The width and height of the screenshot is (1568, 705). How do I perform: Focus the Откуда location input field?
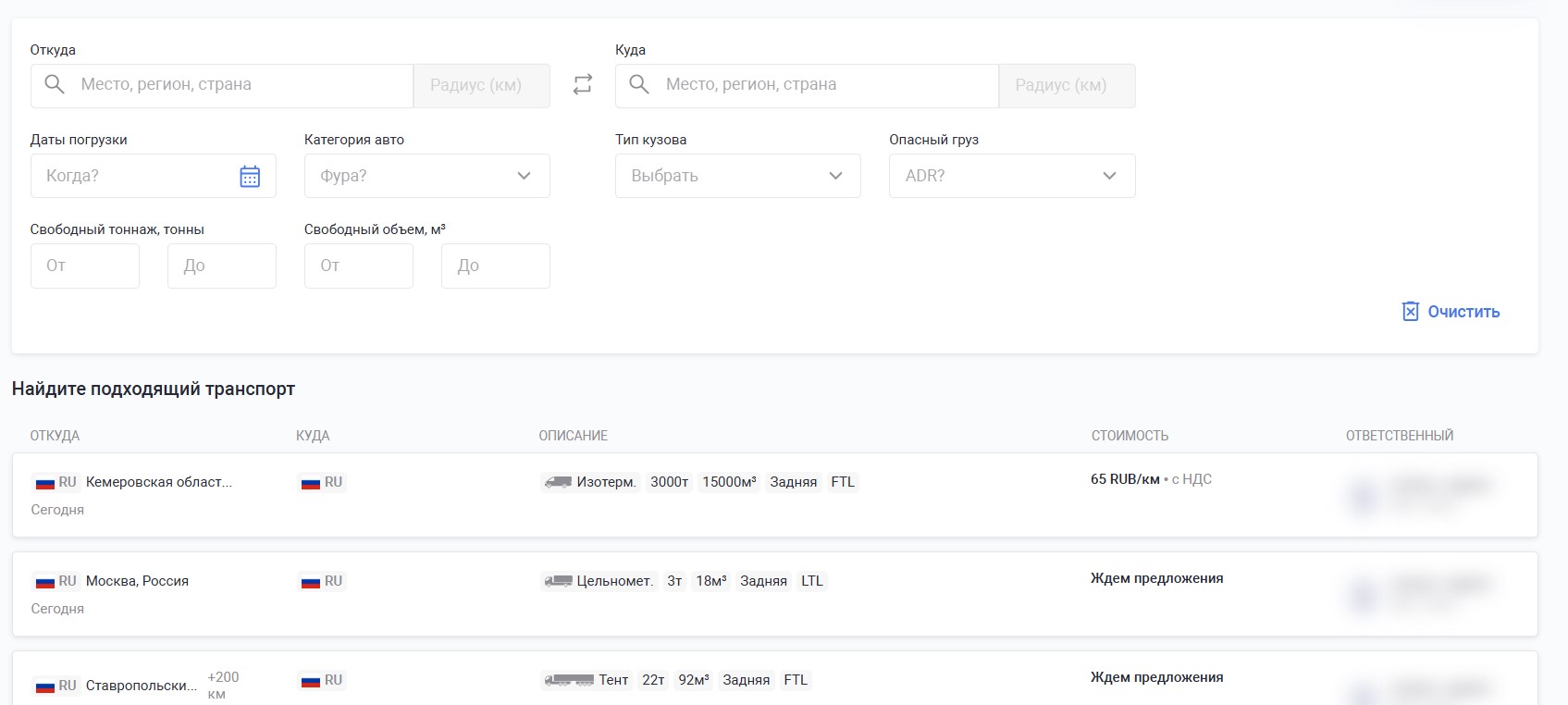[x=241, y=85]
